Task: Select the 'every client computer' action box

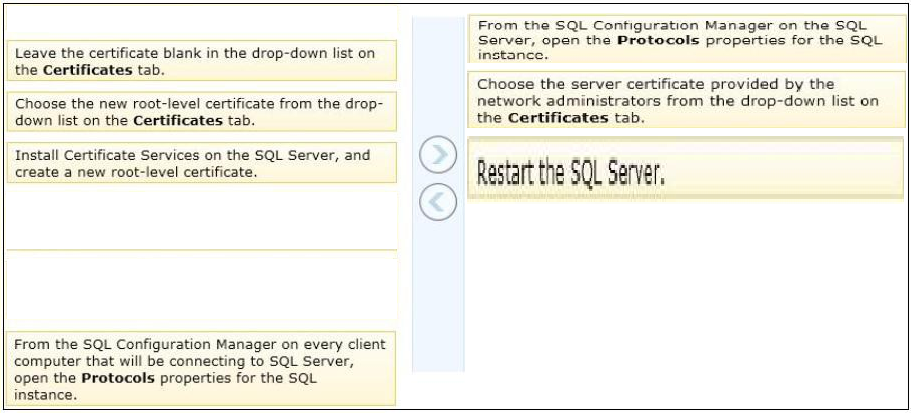Action: pyautogui.click(x=201, y=368)
